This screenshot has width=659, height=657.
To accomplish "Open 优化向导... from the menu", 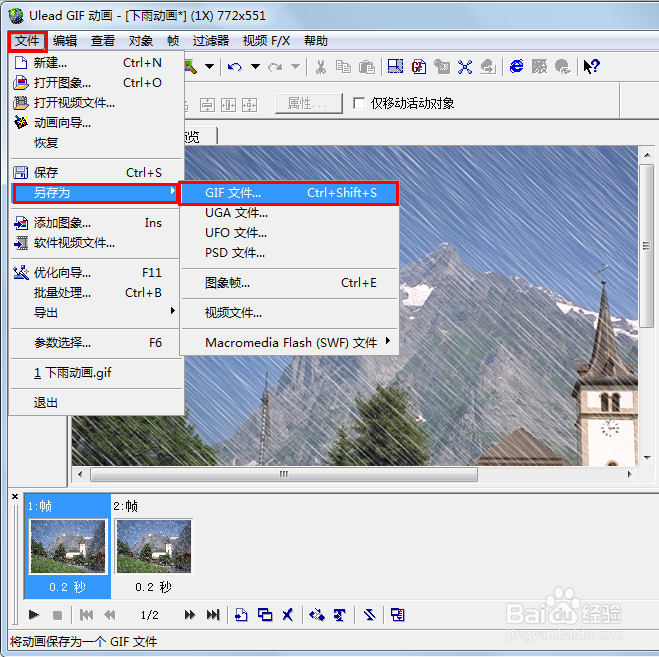I will pos(96,273).
